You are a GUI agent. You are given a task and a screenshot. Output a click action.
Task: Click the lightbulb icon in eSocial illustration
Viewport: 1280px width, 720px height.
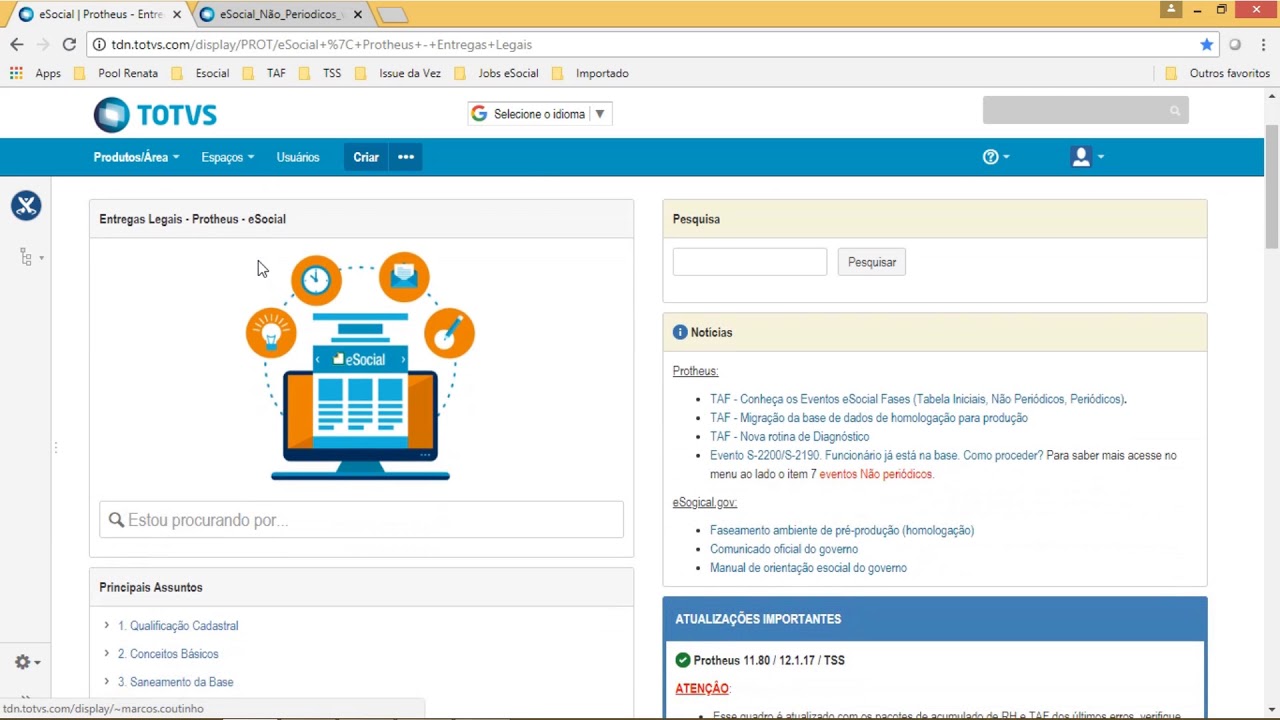pos(271,333)
